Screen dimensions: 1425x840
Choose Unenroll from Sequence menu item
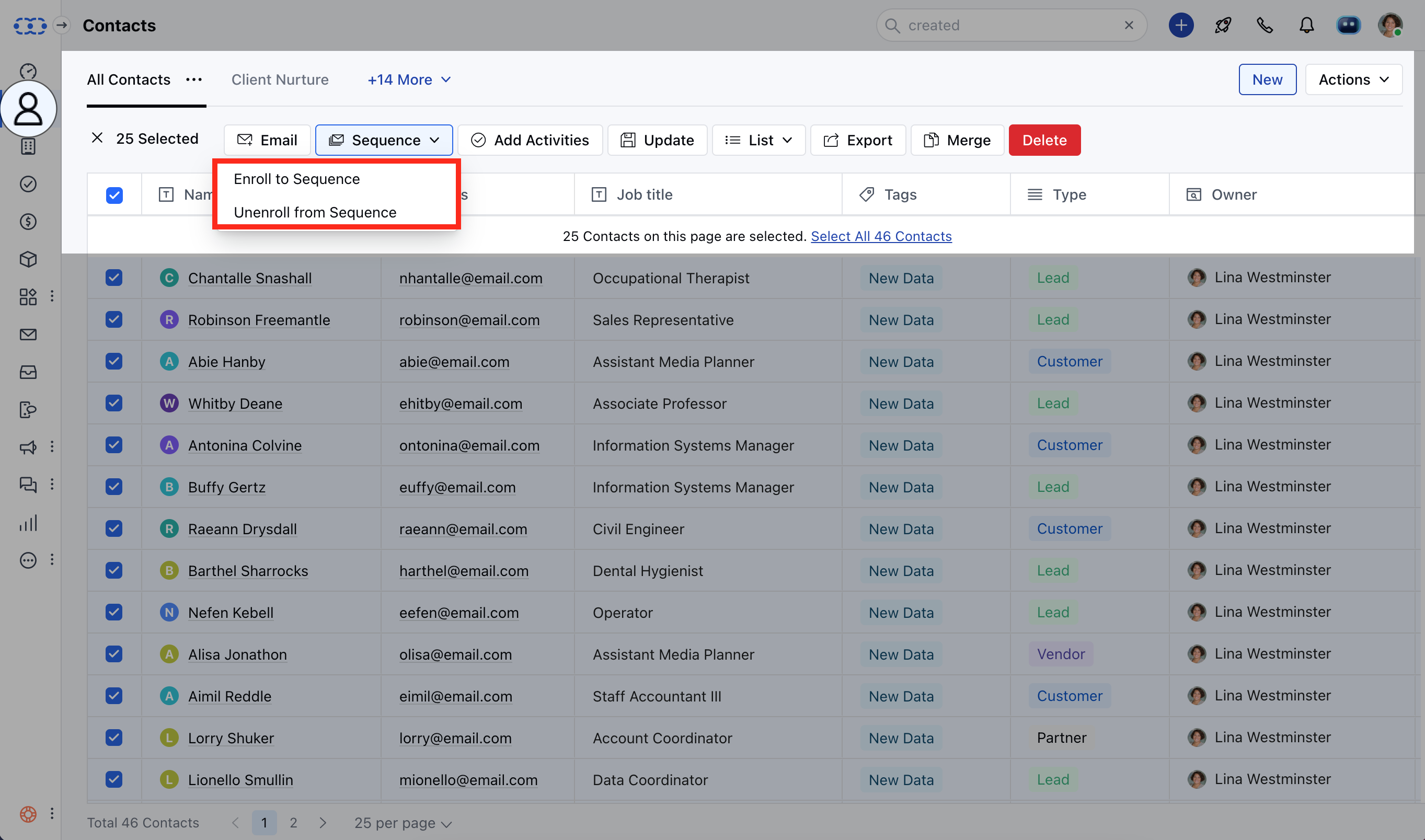336,212
